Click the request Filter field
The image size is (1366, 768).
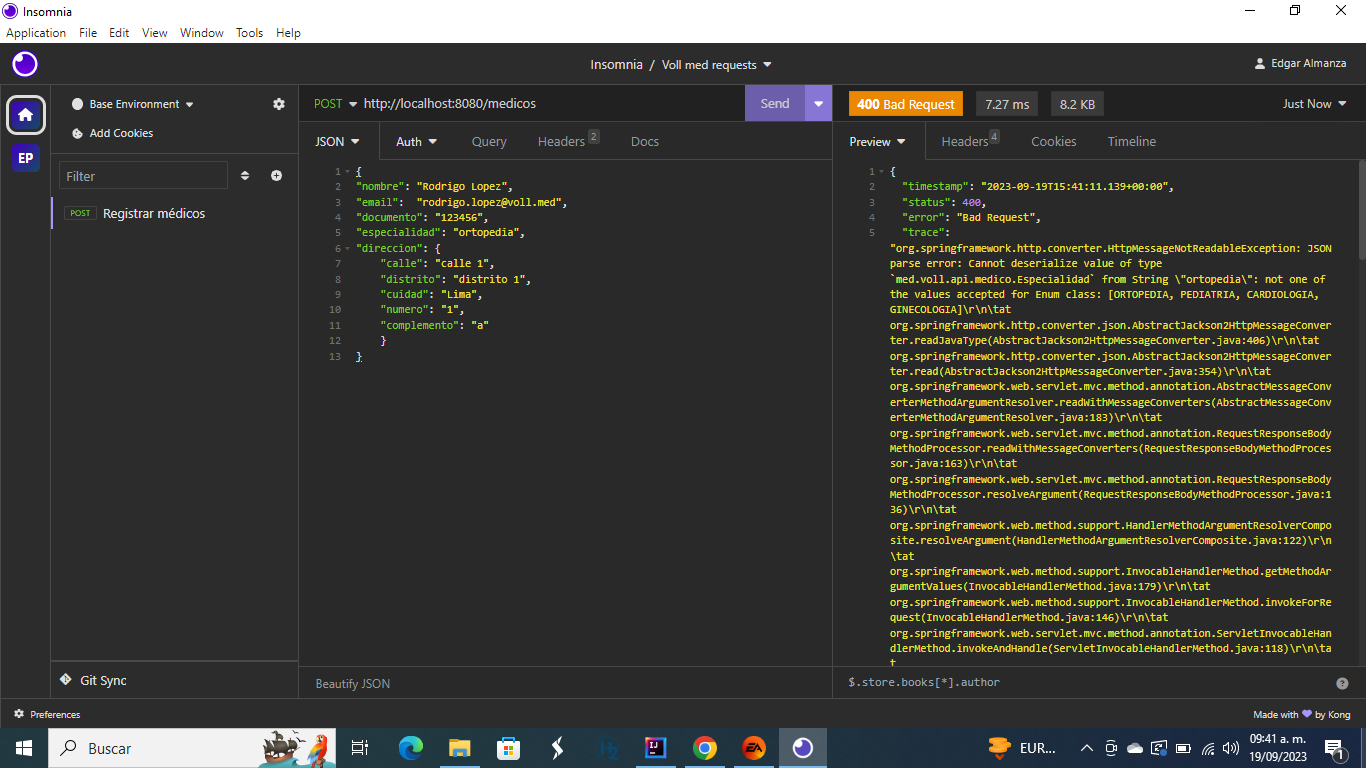143,176
